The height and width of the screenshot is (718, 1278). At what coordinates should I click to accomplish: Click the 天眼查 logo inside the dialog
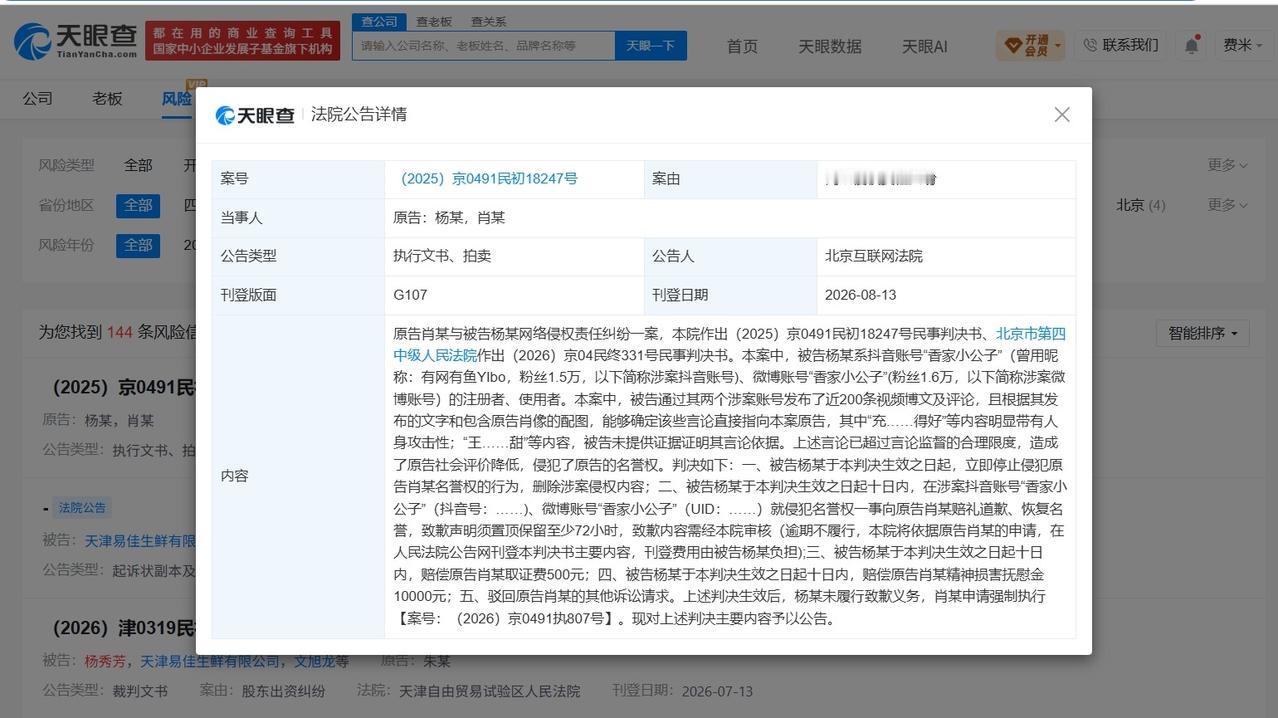[255, 115]
